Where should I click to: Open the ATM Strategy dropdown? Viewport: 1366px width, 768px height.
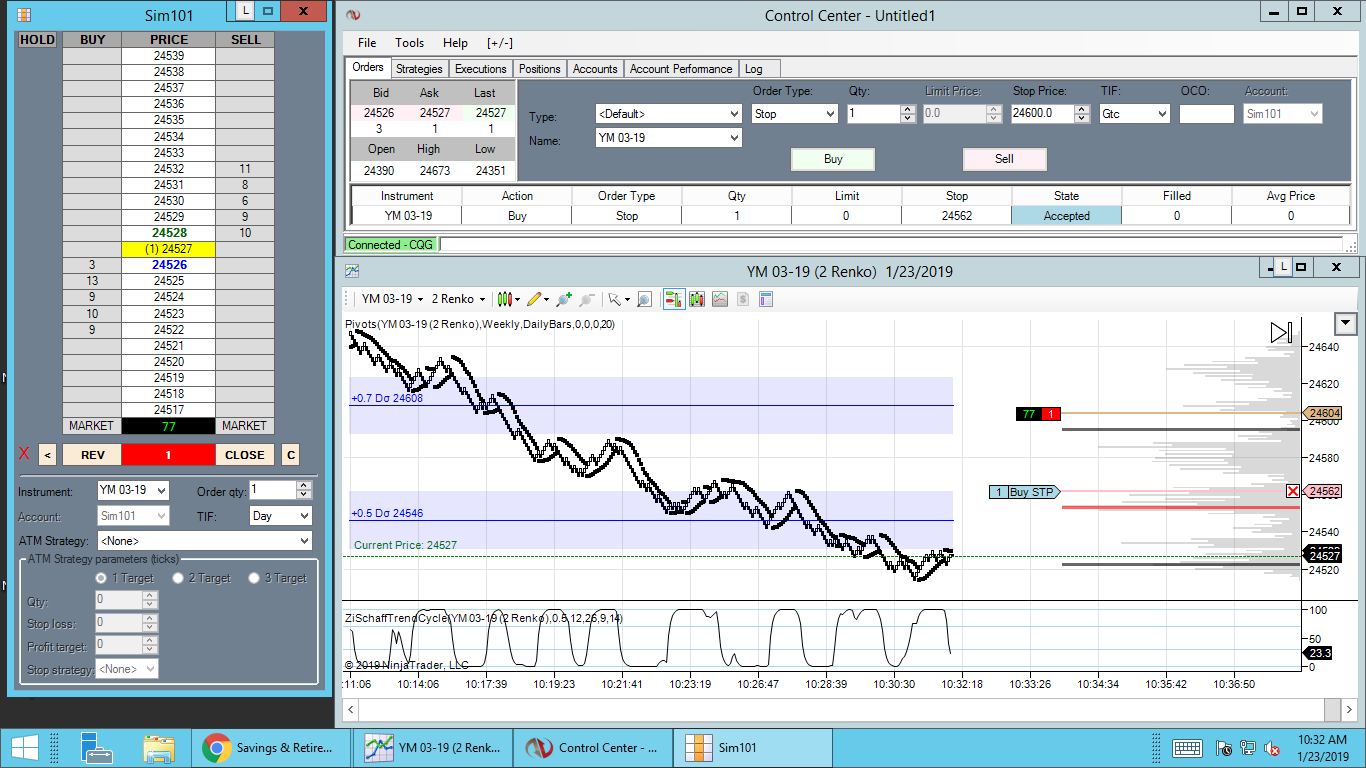click(205, 541)
